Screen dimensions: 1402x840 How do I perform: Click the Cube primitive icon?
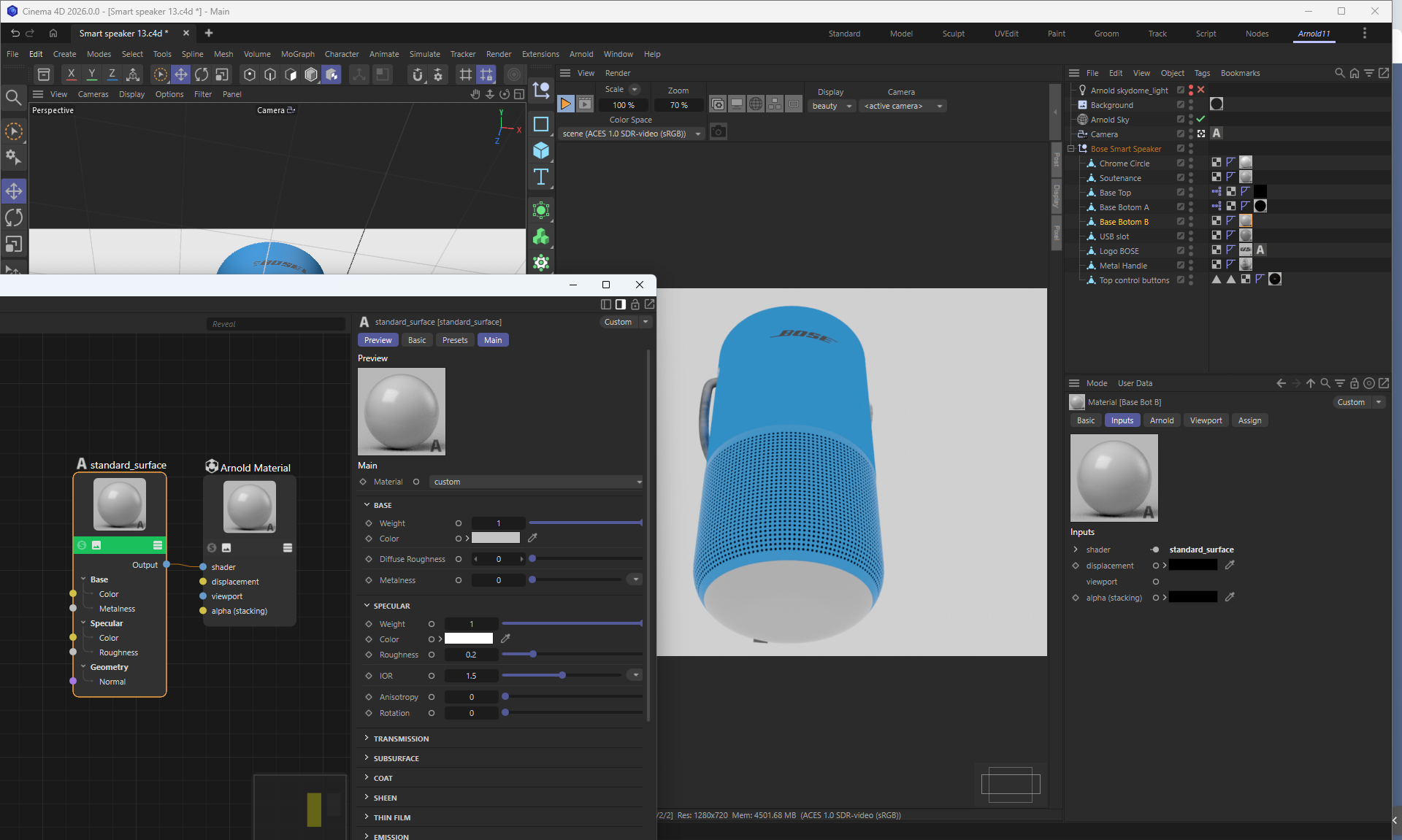pyautogui.click(x=541, y=150)
